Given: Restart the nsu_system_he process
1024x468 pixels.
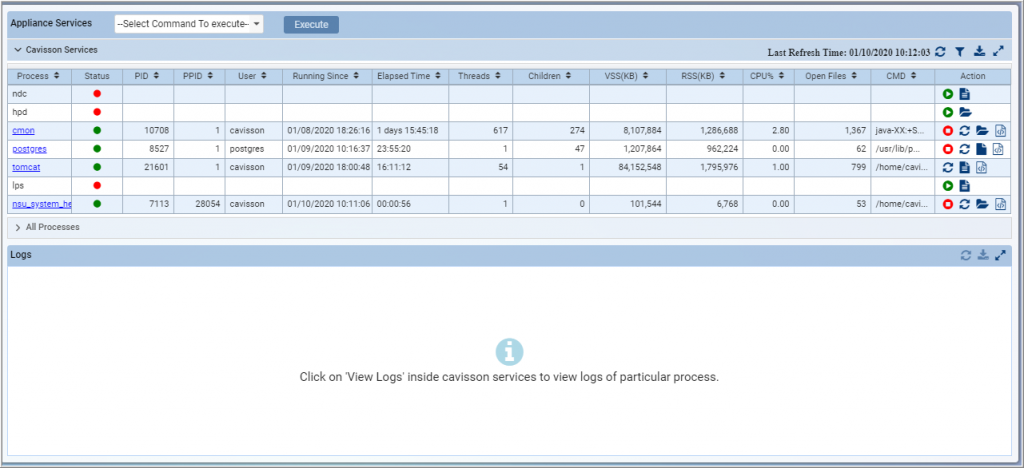Looking at the screenshot, I should click(x=965, y=204).
